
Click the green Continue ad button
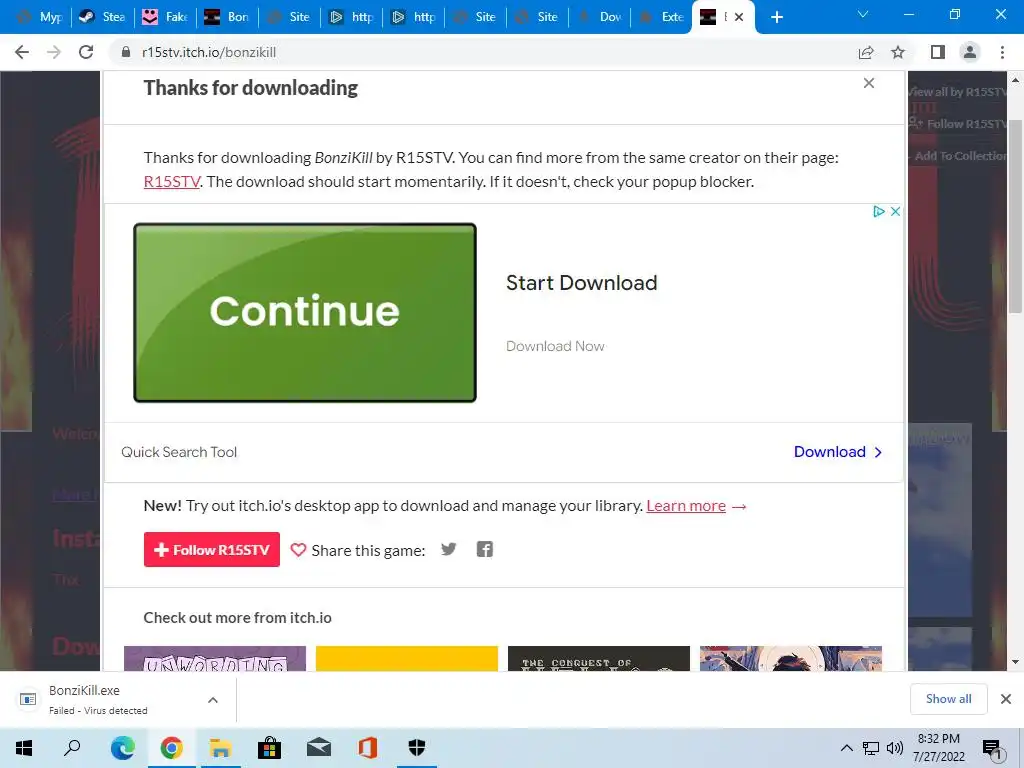click(305, 312)
